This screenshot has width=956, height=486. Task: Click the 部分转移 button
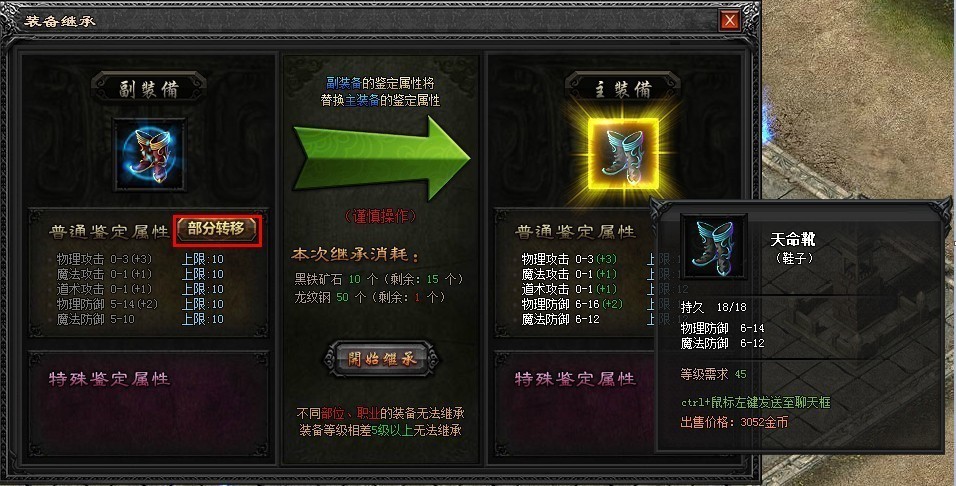click(x=217, y=229)
